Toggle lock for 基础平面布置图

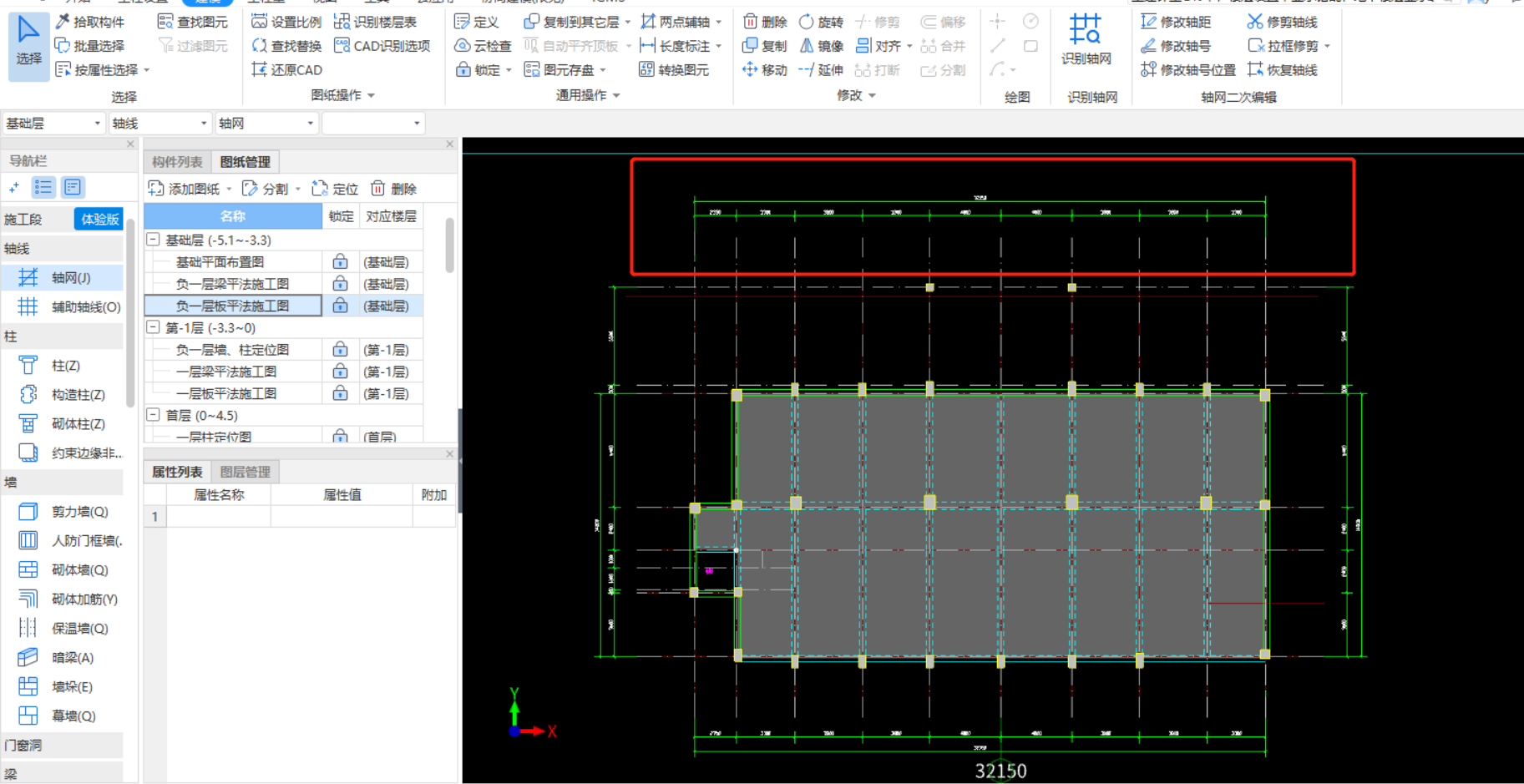point(340,262)
